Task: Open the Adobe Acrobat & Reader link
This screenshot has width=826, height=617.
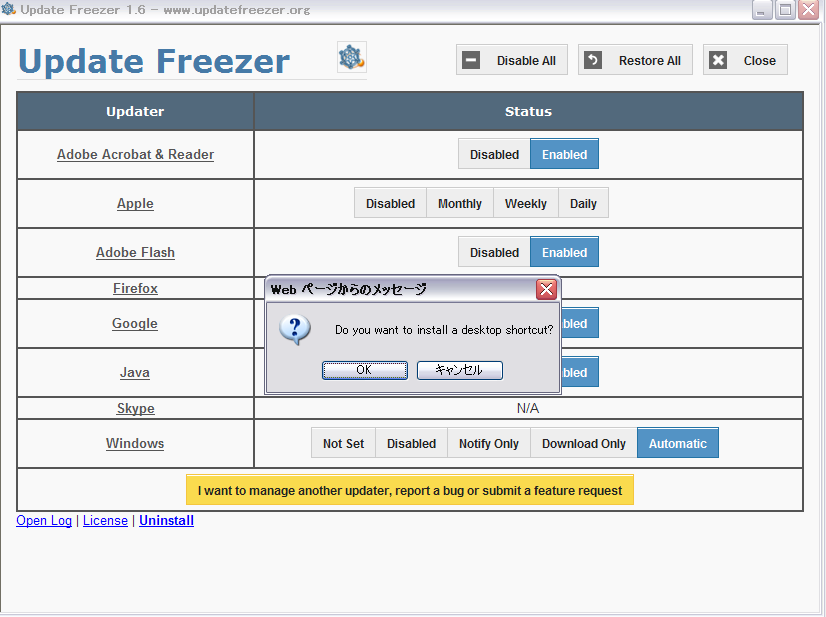Action: 135,154
